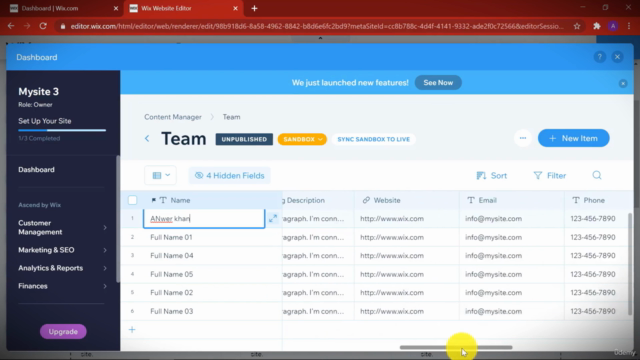Screen dimensions: 640x360
Task: Click the address bar URL
Action: coord(317,26)
